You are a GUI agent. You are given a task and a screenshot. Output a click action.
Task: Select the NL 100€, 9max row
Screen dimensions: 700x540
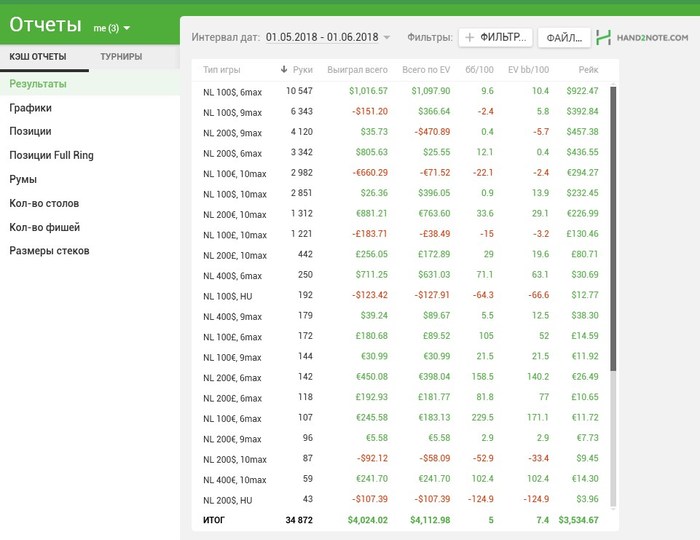pyautogui.click(x=400, y=357)
